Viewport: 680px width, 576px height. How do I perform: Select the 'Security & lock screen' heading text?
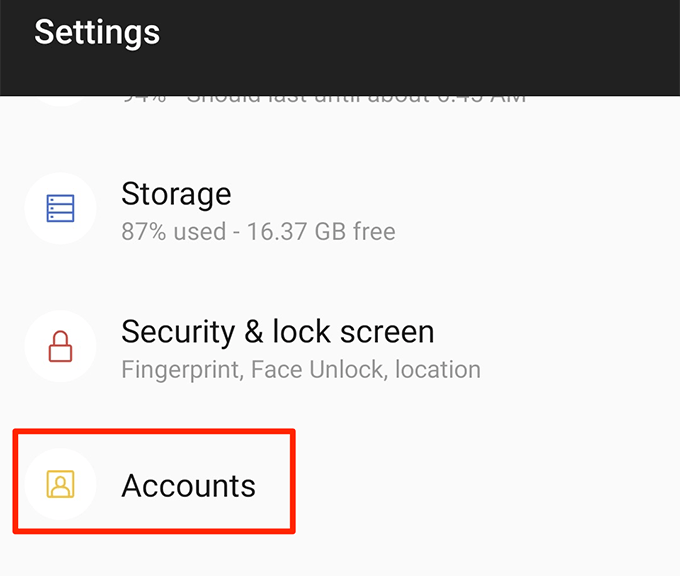[277, 332]
